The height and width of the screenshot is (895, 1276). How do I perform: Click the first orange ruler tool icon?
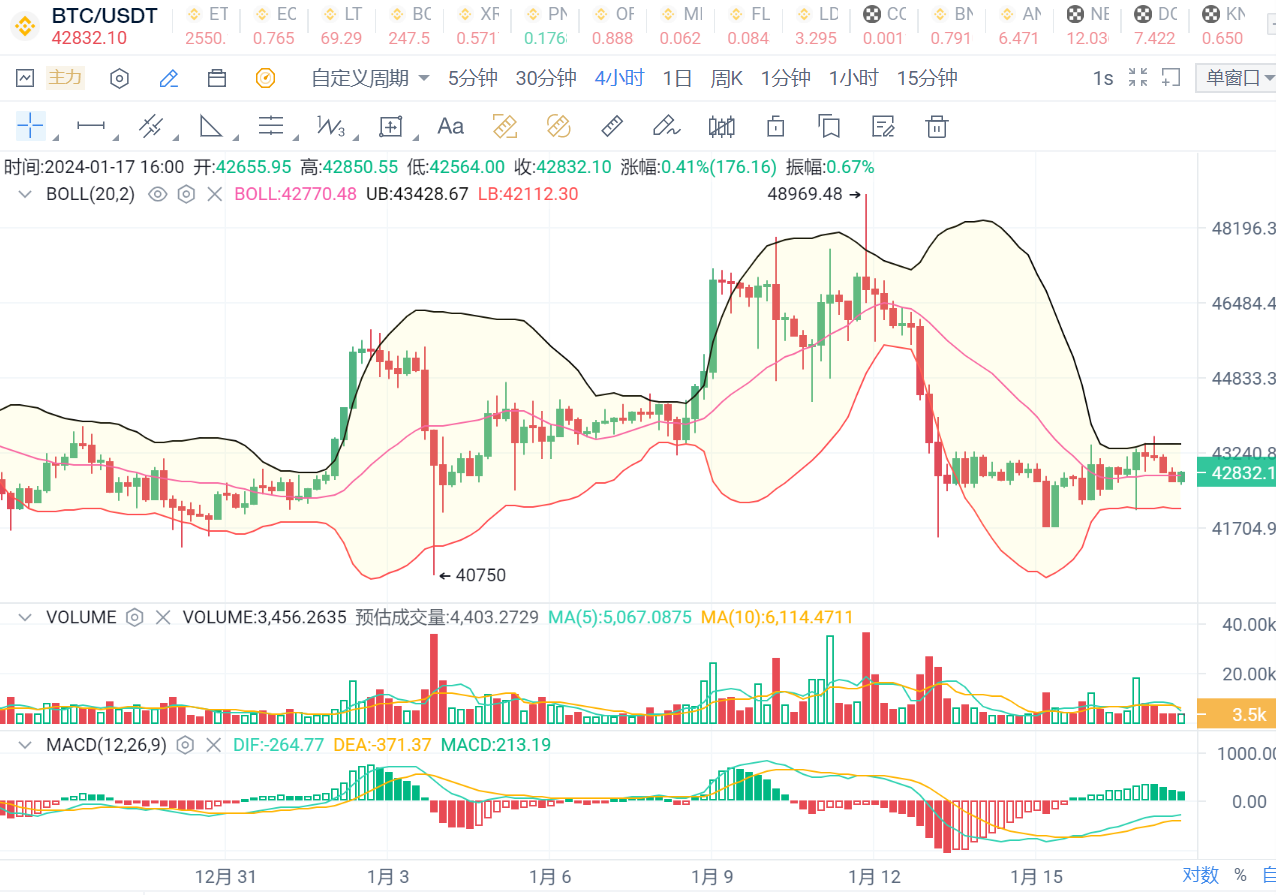[x=505, y=126]
